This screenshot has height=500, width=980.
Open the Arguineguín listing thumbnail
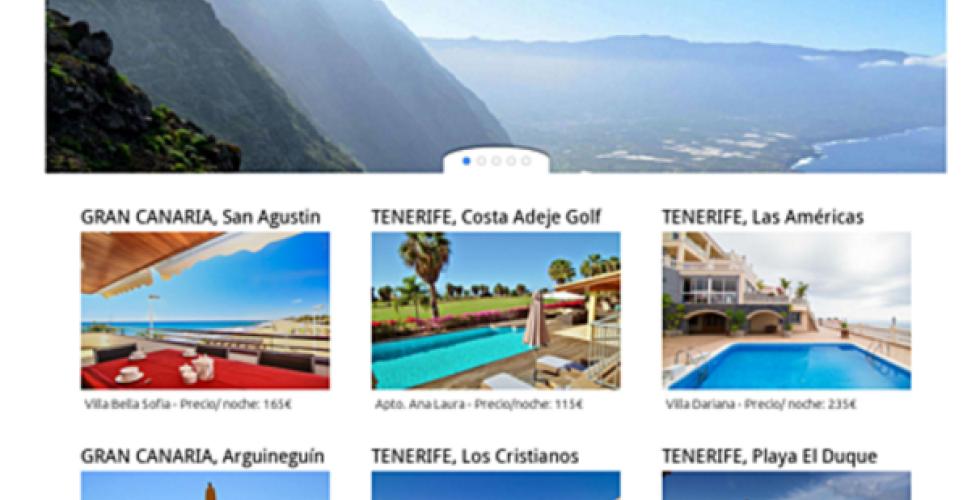205,486
